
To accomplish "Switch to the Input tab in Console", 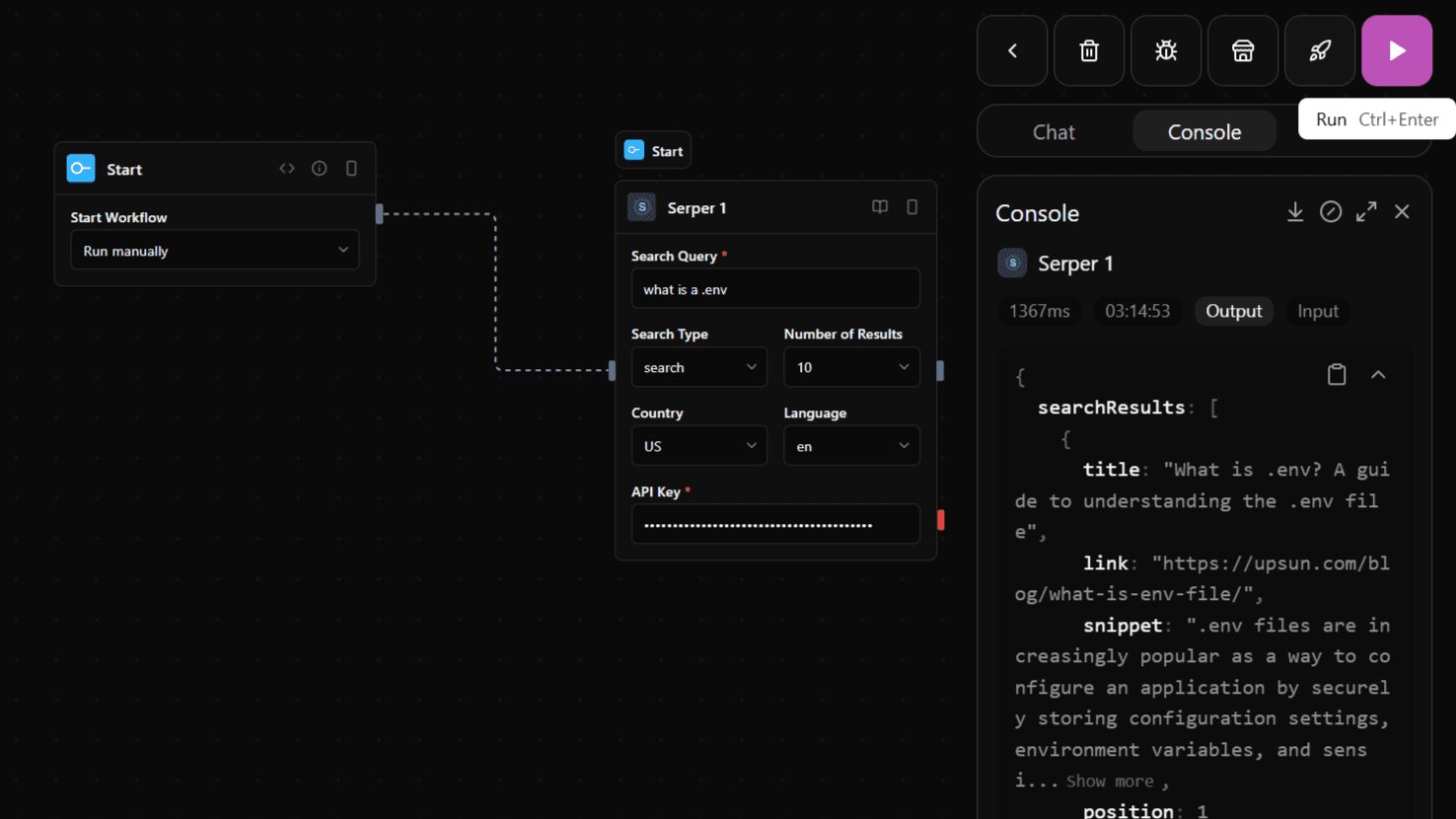I will click(x=1317, y=311).
